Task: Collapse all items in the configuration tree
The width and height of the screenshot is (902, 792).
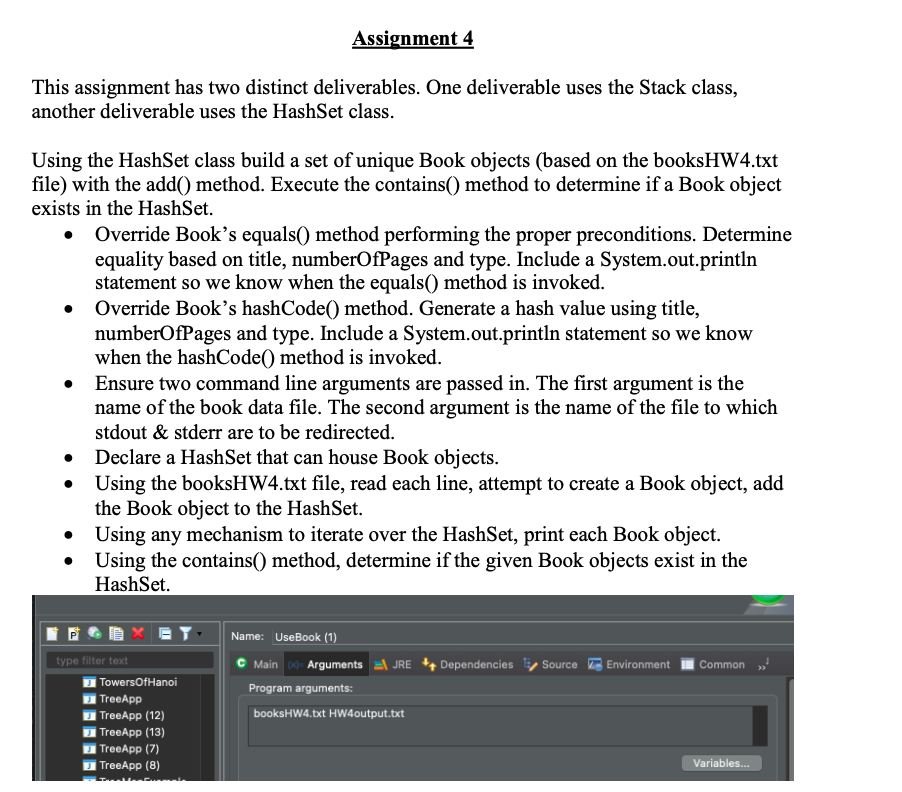Action: pyautogui.click(x=165, y=633)
